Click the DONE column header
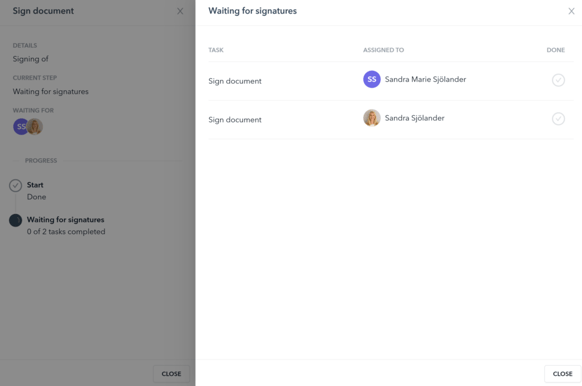 point(556,50)
